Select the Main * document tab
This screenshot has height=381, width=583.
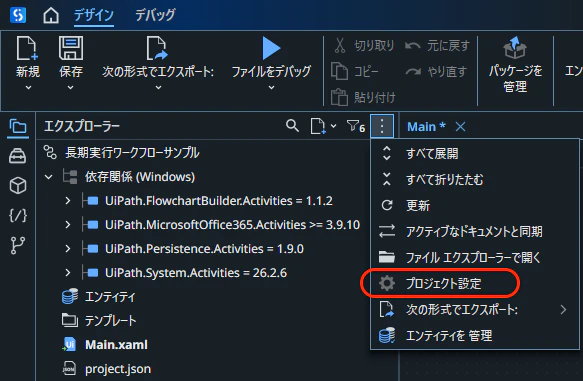pyautogui.click(x=426, y=127)
